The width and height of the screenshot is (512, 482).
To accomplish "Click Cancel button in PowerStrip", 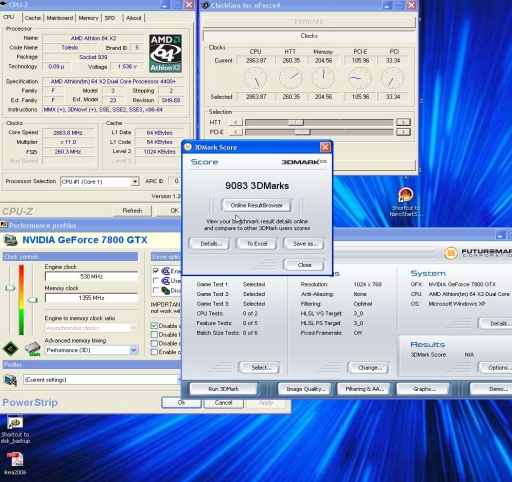I will coord(223,403).
